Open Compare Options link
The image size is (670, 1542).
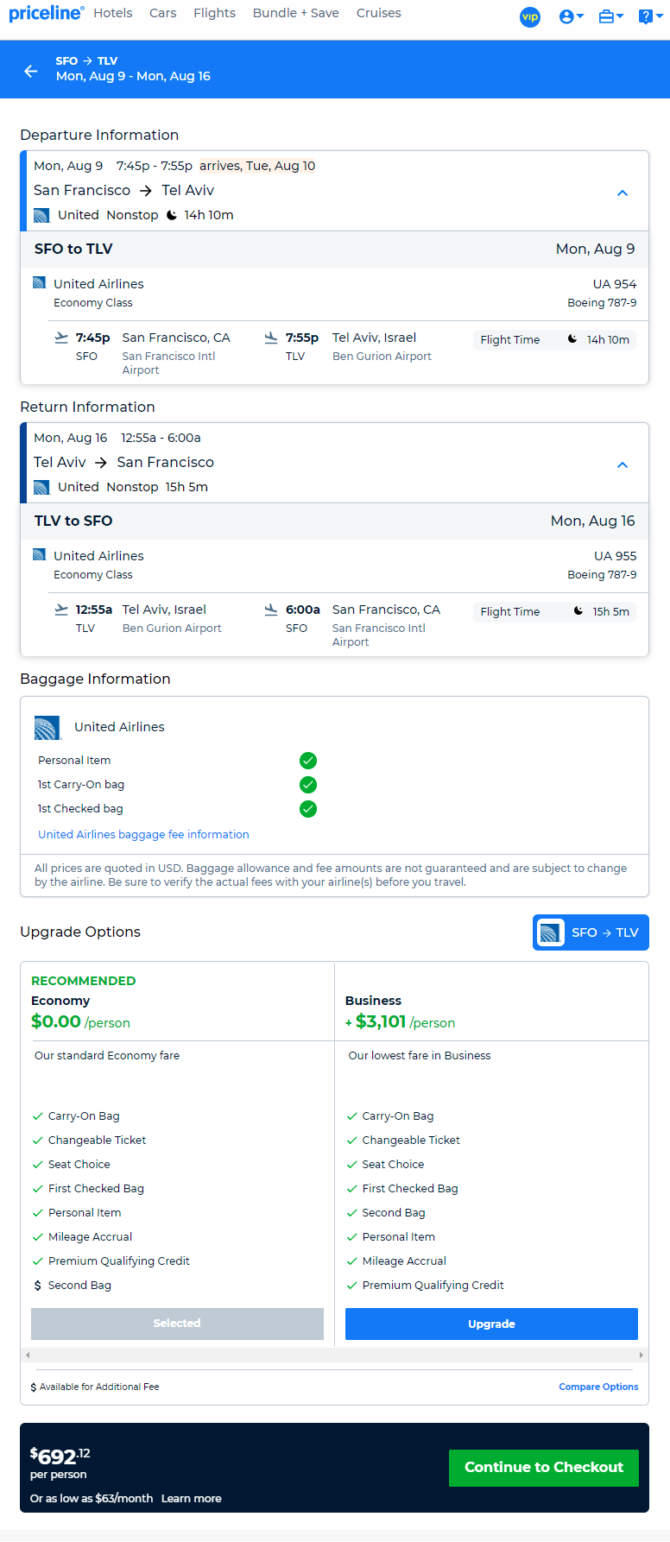point(598,1387)
